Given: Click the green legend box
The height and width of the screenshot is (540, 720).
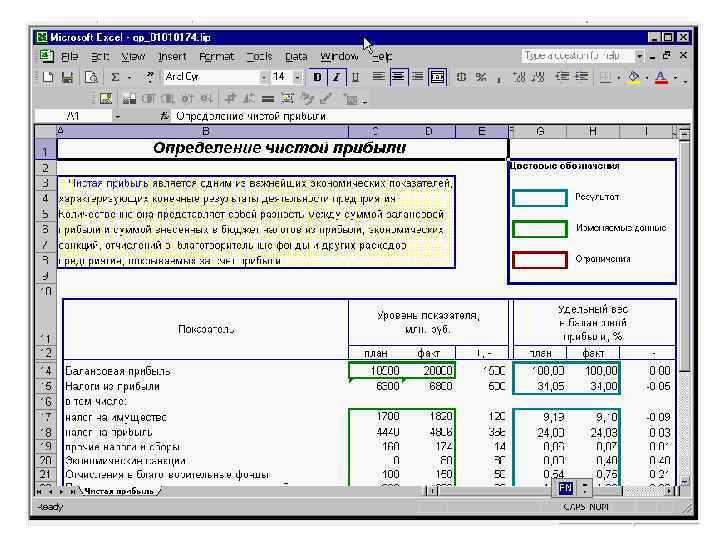Looking at the screenshot, I should click(540, 229).
